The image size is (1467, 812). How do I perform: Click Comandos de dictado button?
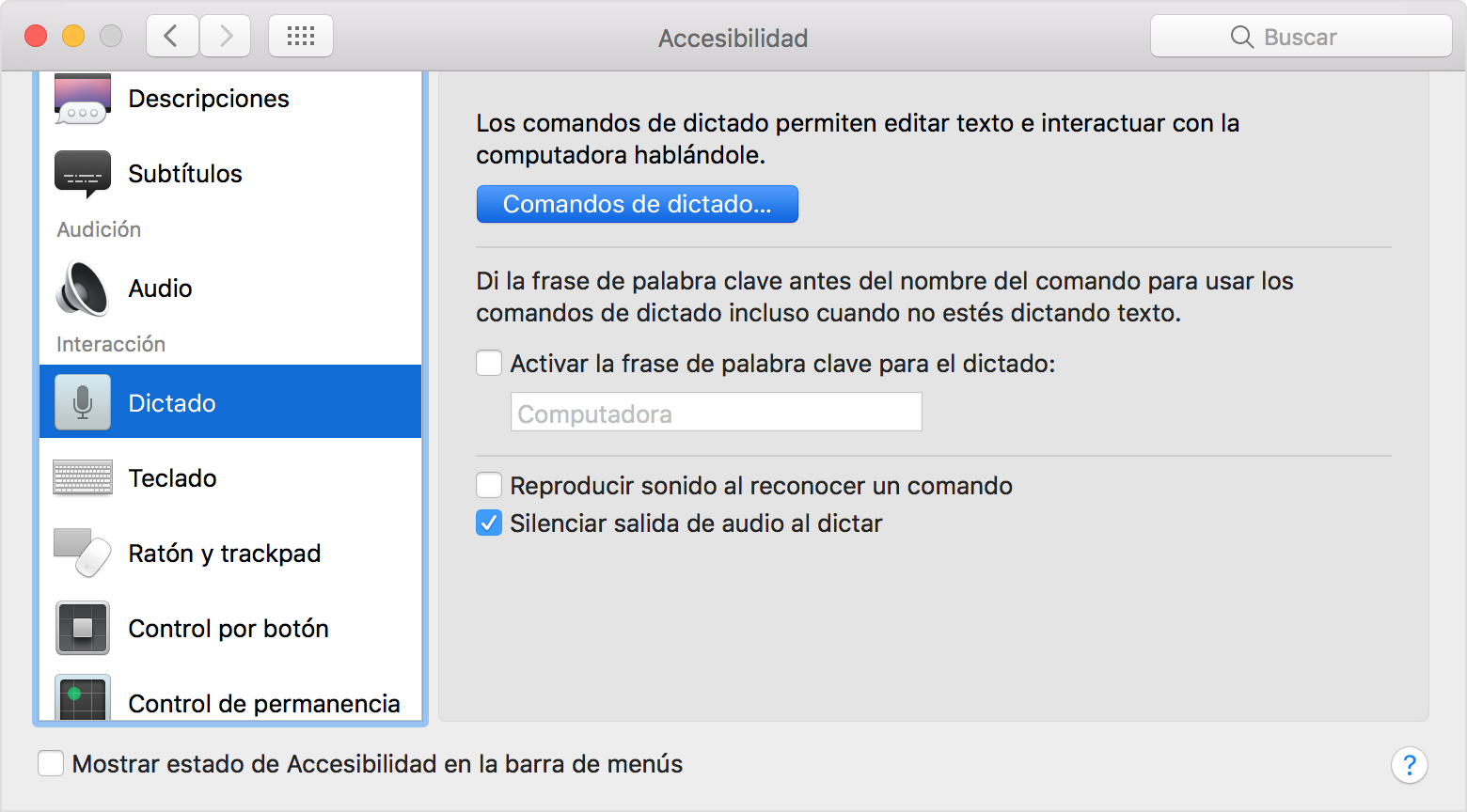click(x=638, y=204)
